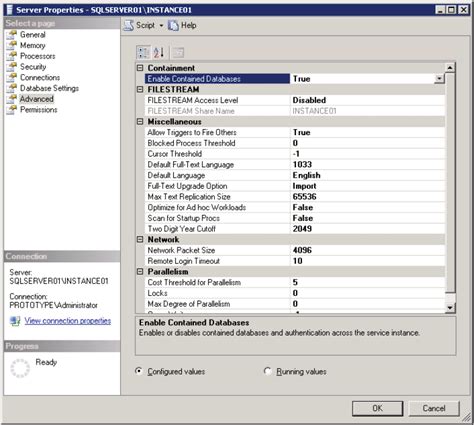
Task: Click the General page icon
Action: [x=12, y=34]
